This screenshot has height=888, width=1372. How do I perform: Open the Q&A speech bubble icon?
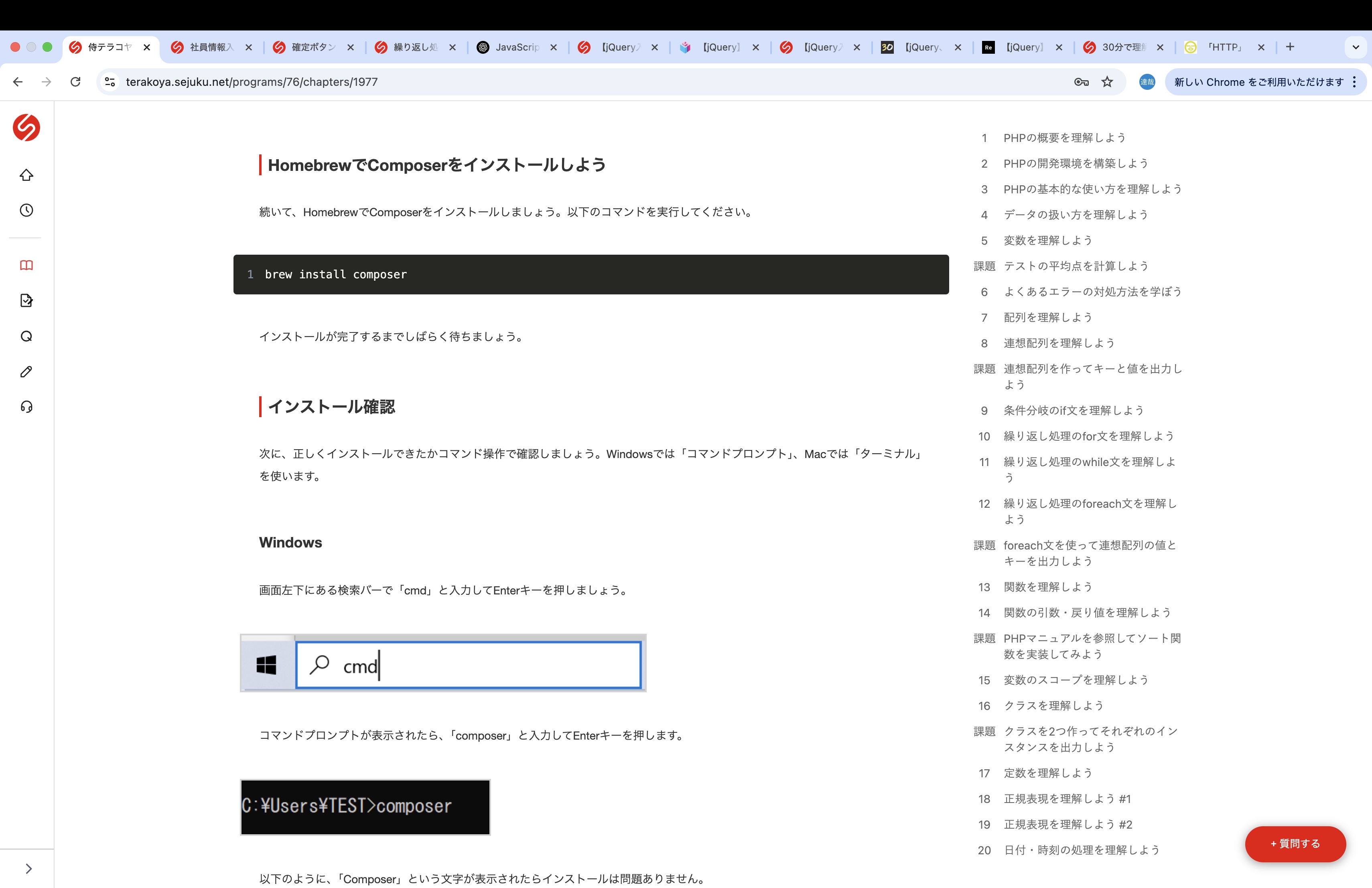click(x=26, y=336)
